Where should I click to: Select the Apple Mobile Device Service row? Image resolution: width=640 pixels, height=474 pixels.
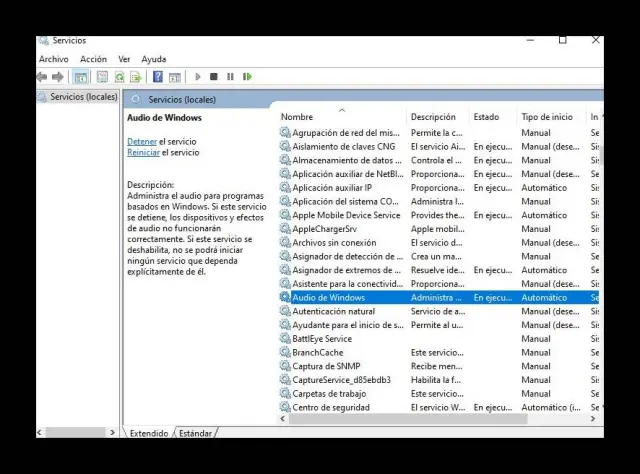(346, 215)
